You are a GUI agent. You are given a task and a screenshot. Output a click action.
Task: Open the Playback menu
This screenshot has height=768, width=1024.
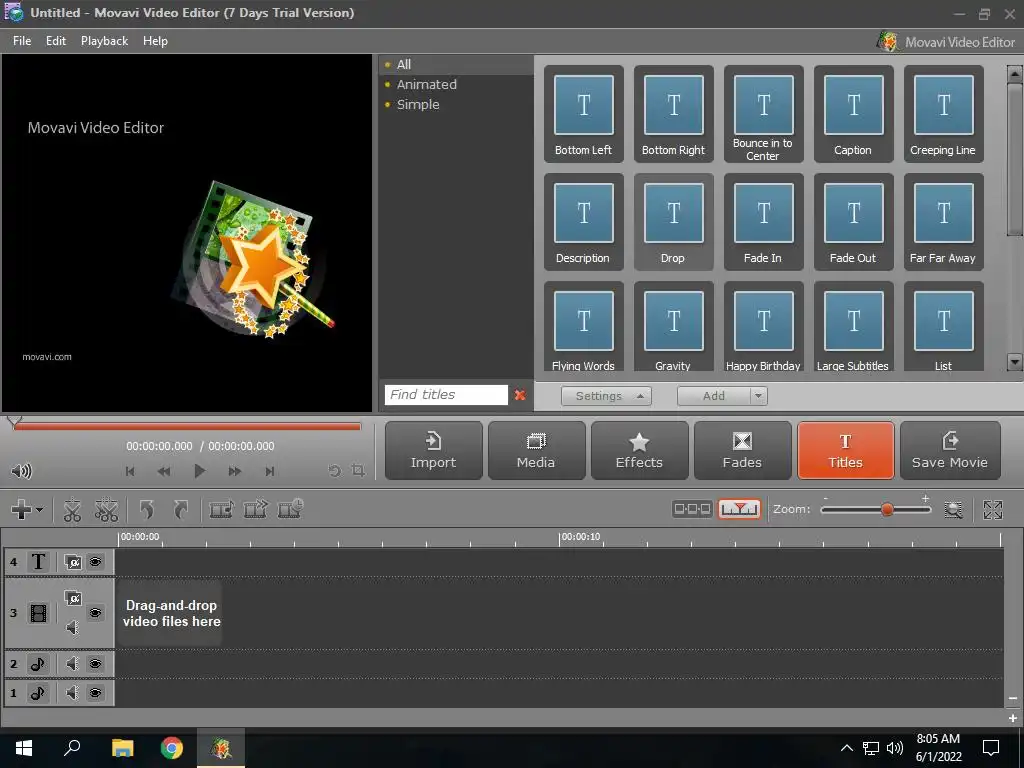coord(104,40)
